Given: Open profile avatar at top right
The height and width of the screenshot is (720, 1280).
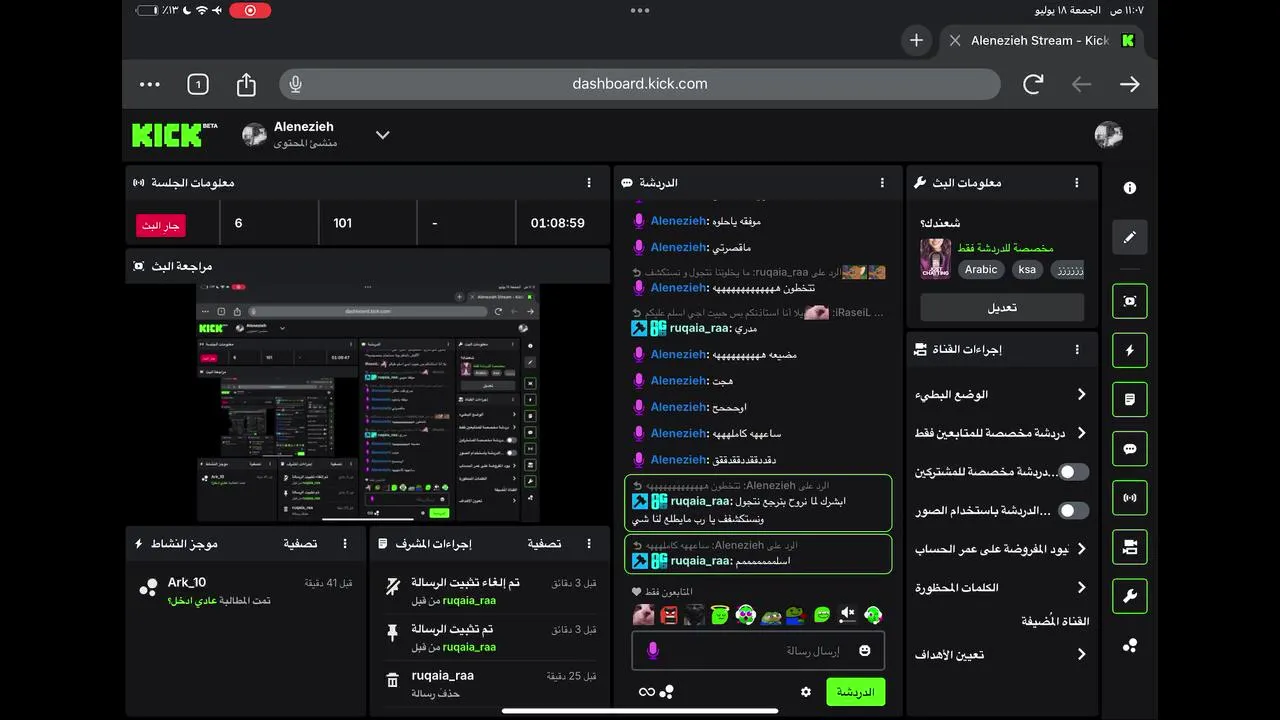Looking at the screenshot, I should (1108, 135).
